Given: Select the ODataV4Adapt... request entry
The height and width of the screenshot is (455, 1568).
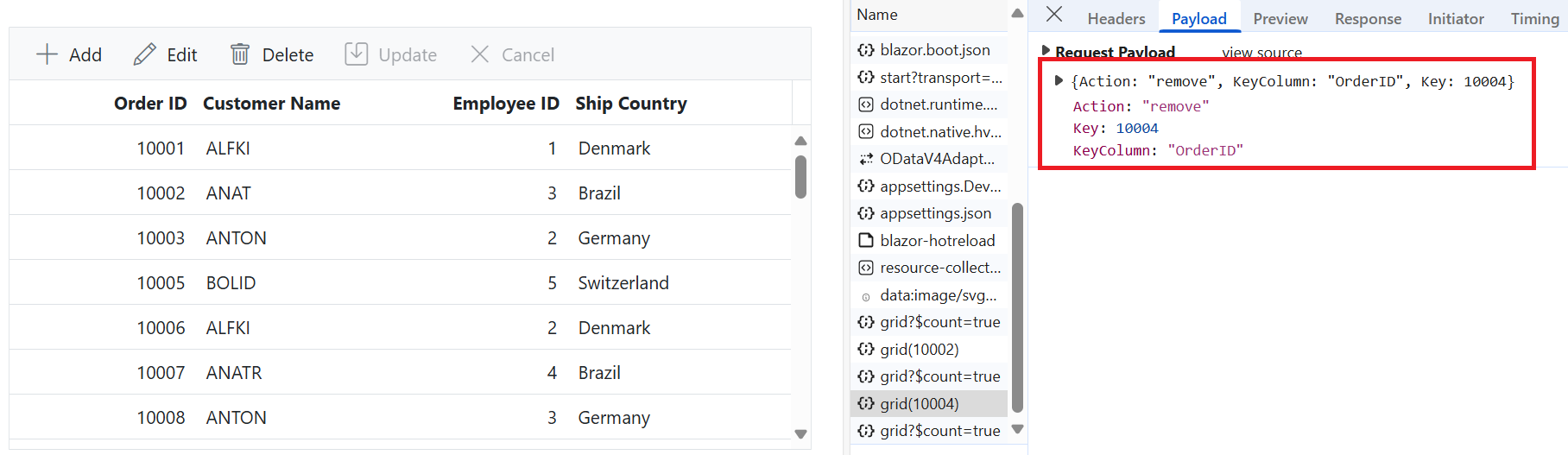Looking at the screenshot, I should (929, 159).
